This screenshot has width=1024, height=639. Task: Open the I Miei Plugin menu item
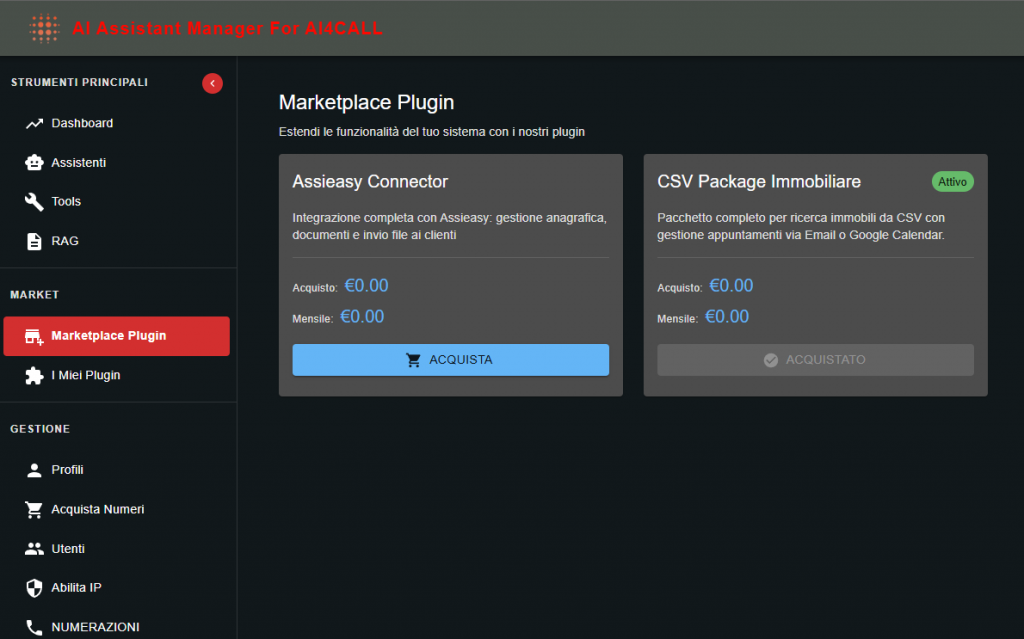point(86,376)
